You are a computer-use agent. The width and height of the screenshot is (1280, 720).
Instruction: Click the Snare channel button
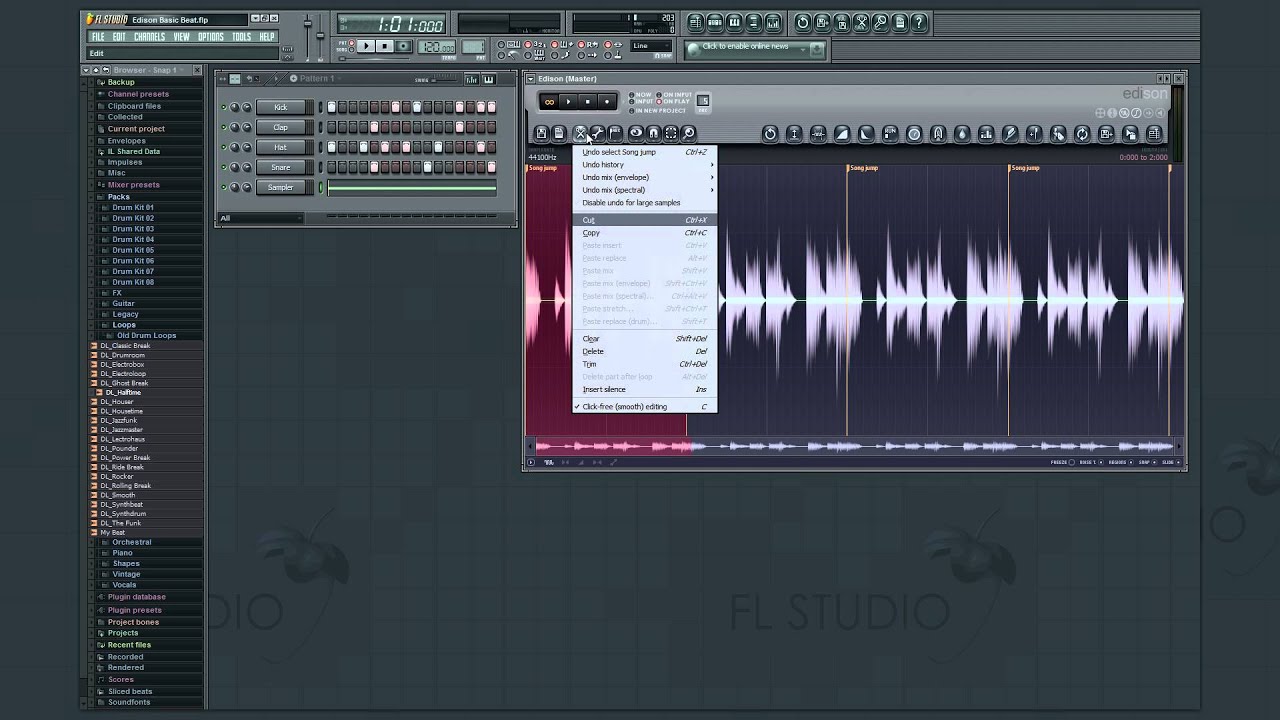pos(281,167)
